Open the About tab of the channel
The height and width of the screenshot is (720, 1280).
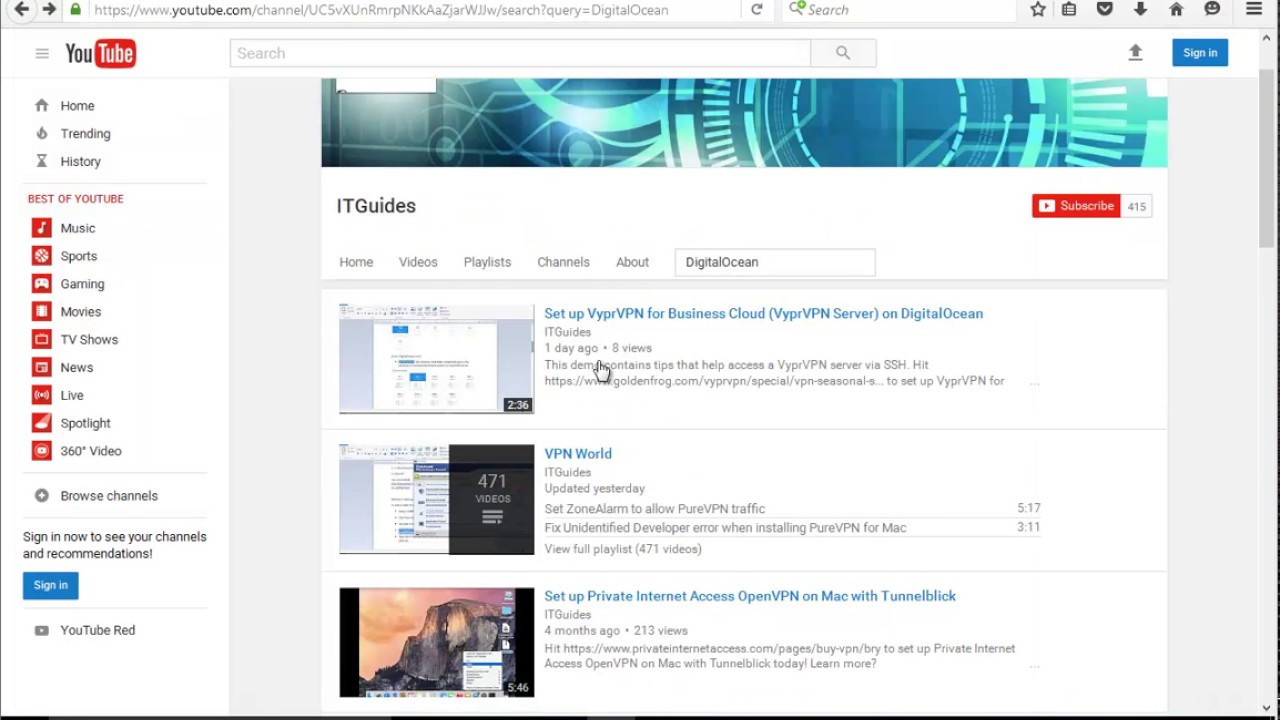[632, 262]
